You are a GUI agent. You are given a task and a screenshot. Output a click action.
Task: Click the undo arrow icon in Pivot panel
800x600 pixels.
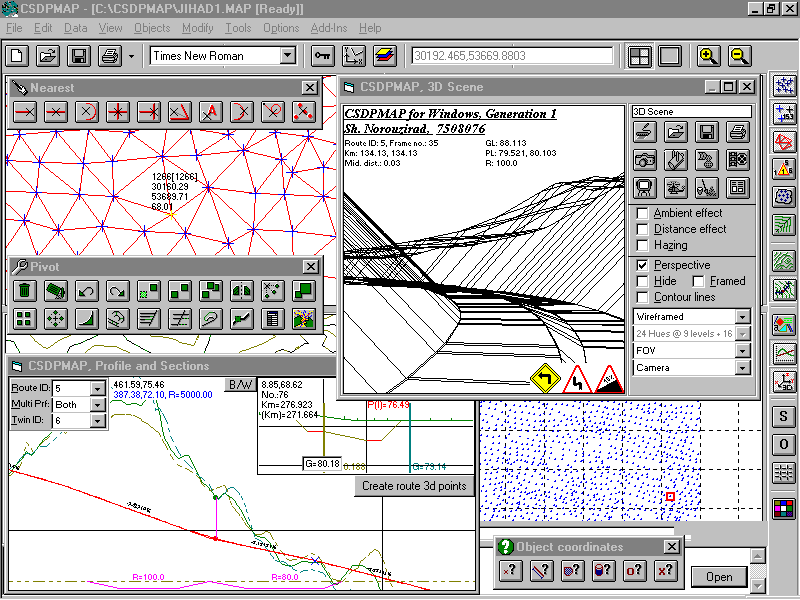click(x=86, y=291)
